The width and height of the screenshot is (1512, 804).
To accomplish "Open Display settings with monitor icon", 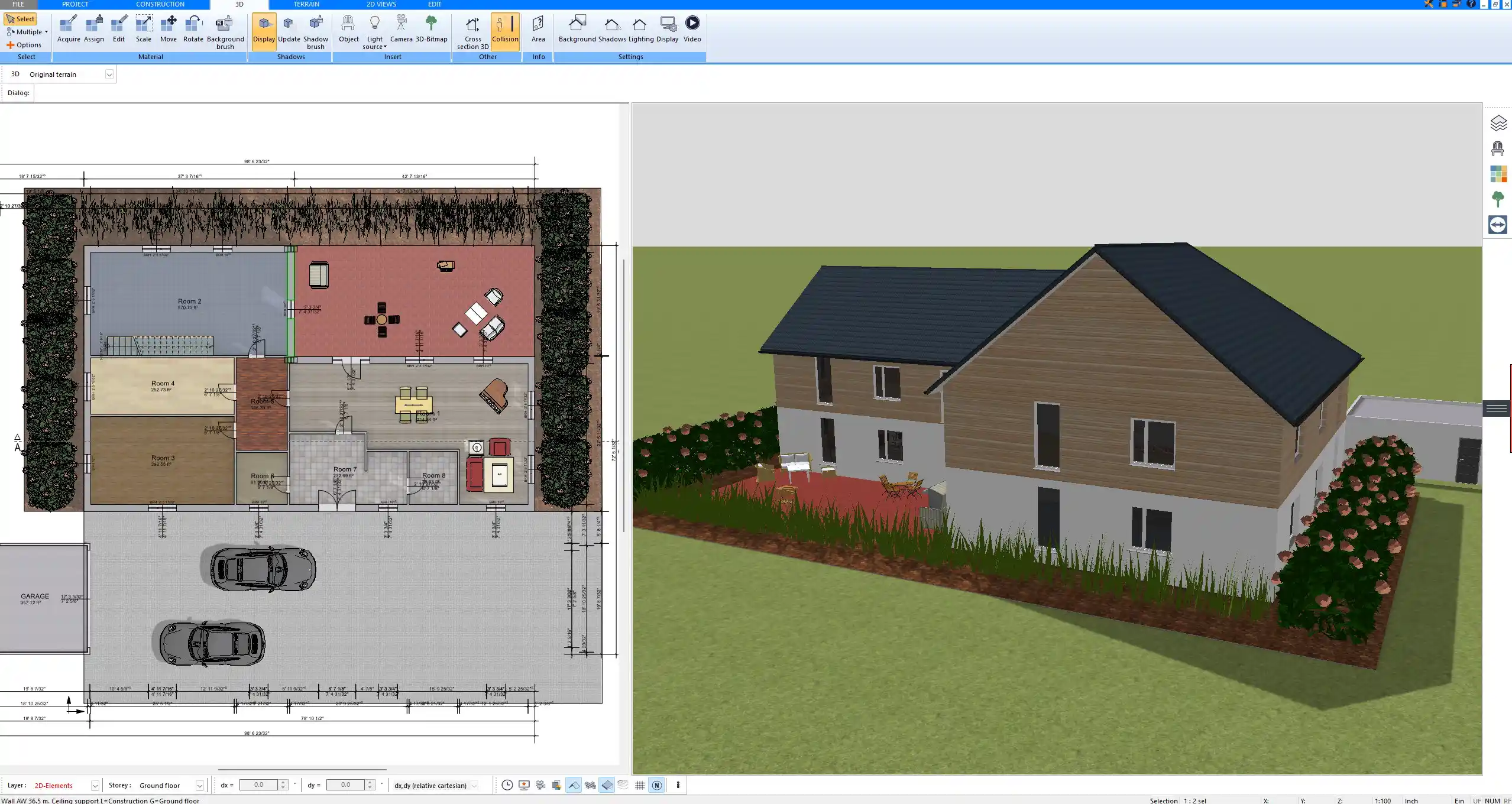I will pyautogui.click(x=668, y=29).
